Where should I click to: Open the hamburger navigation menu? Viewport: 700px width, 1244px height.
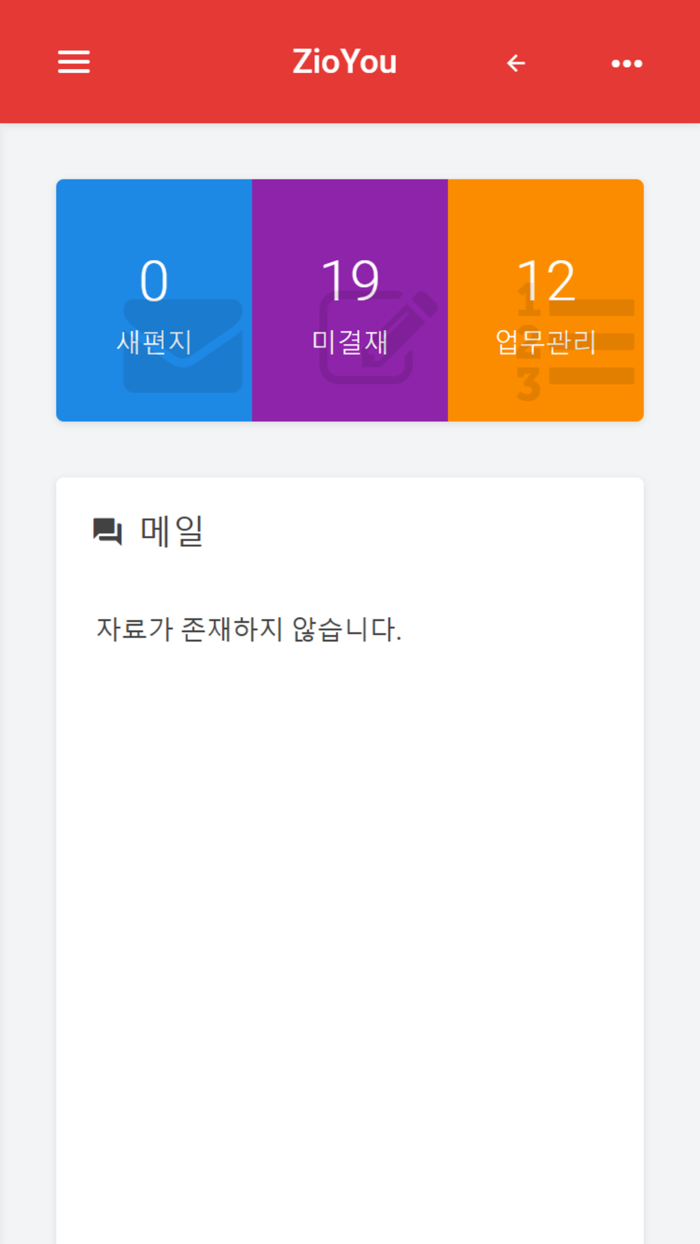tap(73, 62)
